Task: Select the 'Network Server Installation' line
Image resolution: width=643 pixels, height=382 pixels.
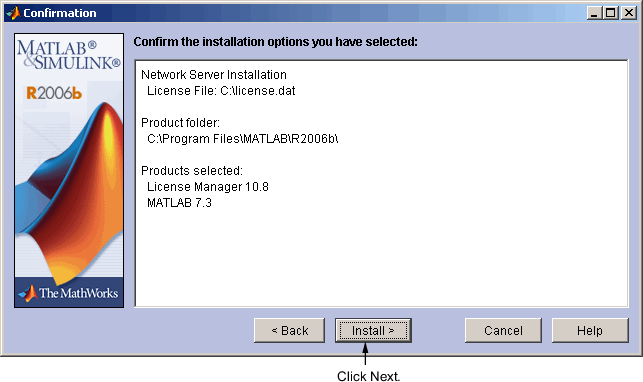Action: tap(214, 75)
